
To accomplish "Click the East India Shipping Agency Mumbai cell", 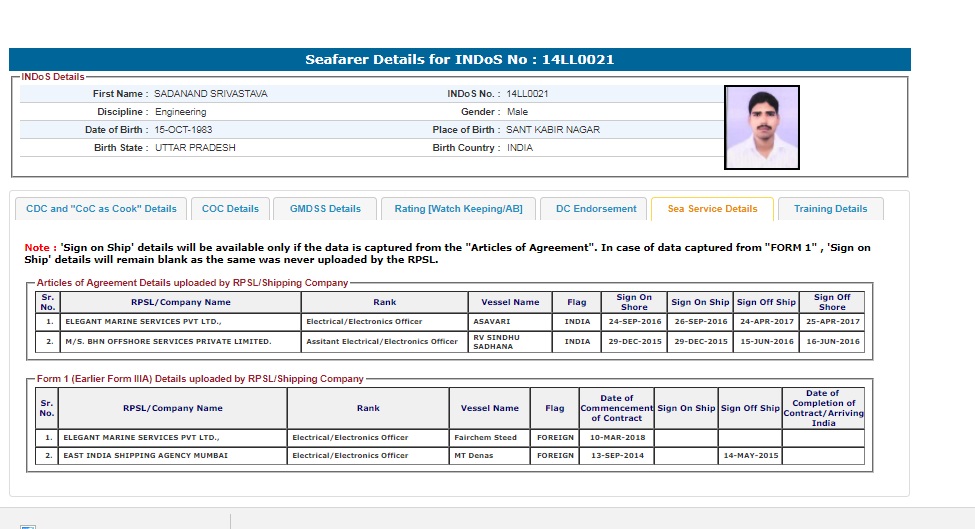I will [x=145, y=455].
